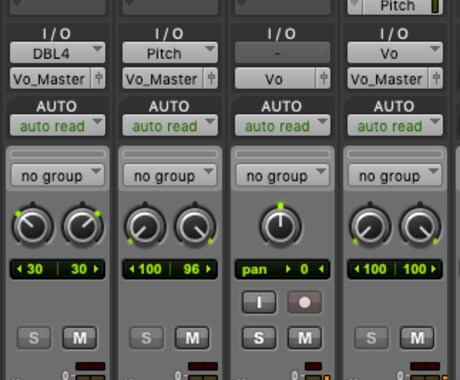Toggle input monitoring I button

(259, 302)
